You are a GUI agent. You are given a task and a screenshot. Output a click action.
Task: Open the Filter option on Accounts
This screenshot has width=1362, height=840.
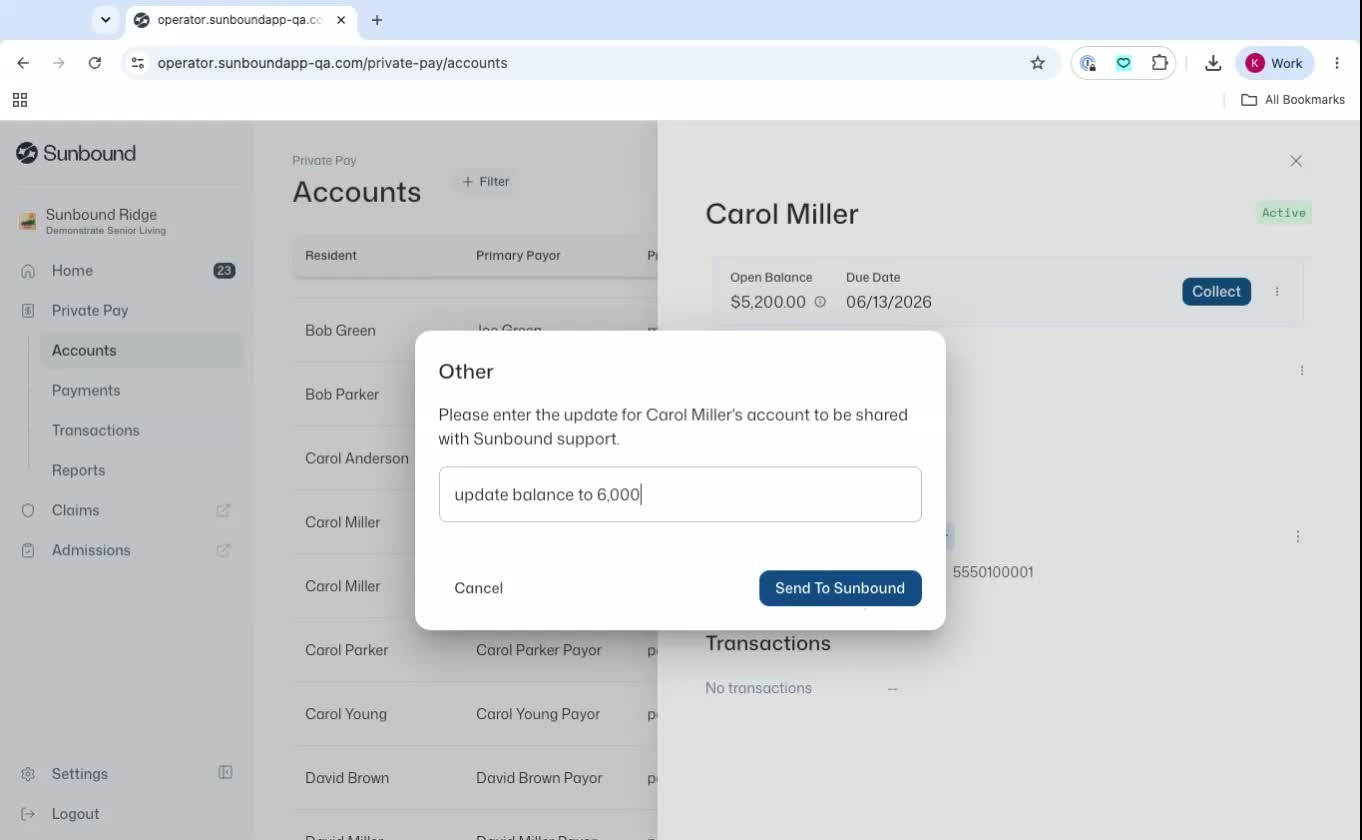(486, 182)
